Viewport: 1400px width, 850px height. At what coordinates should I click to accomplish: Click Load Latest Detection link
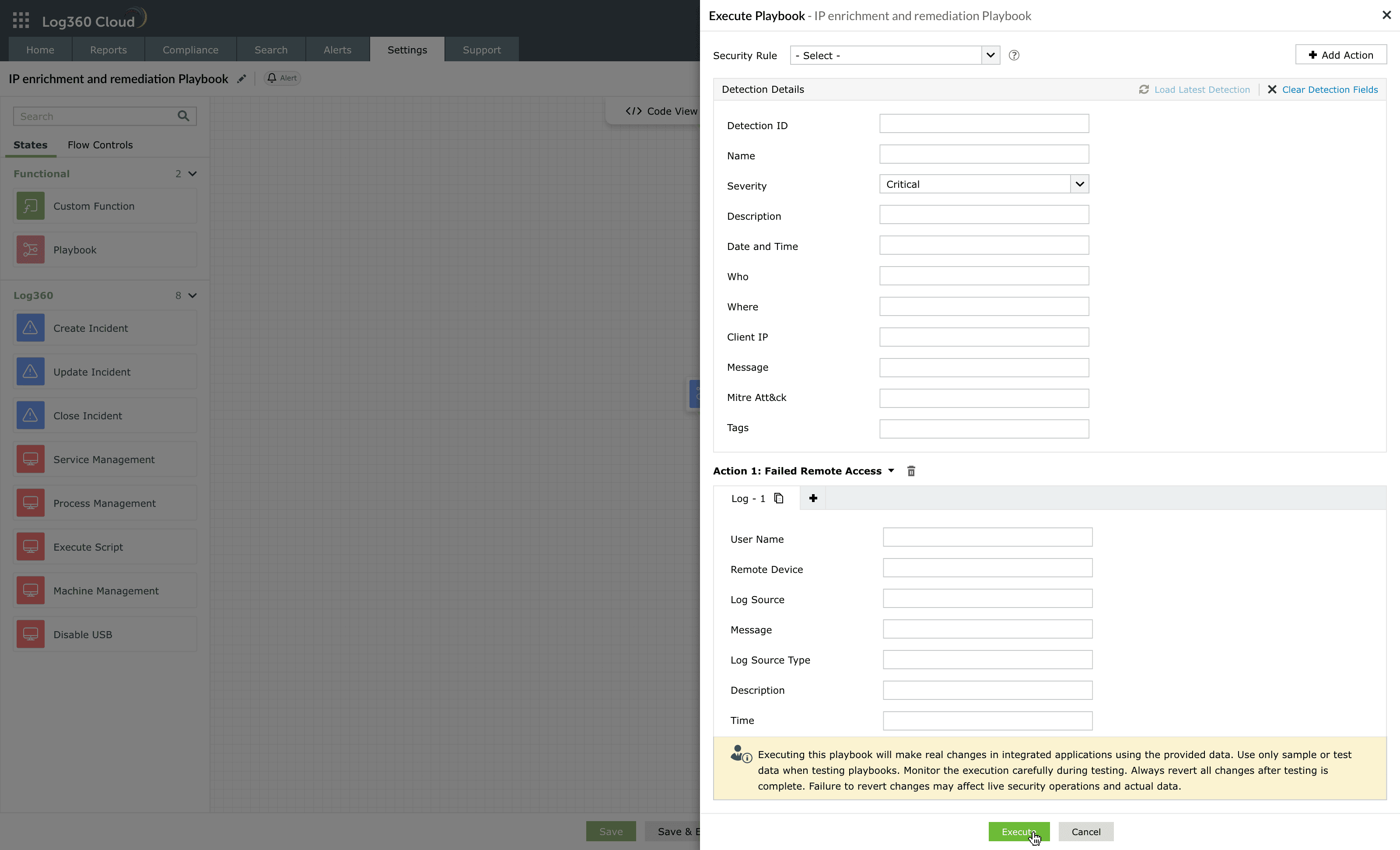1194,89
